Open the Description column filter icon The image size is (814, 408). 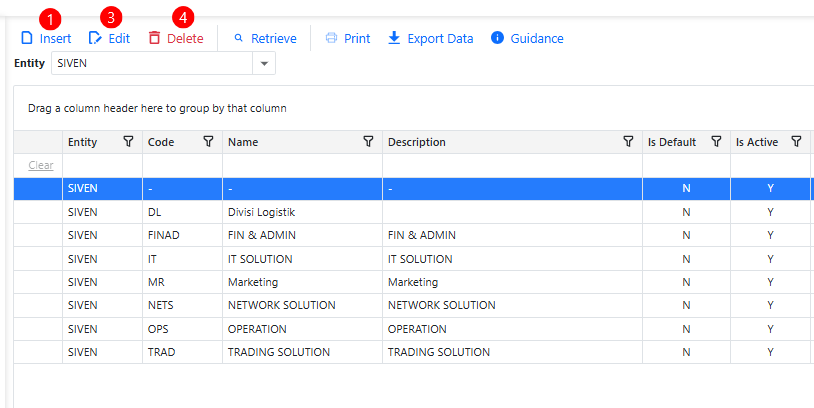628,142
